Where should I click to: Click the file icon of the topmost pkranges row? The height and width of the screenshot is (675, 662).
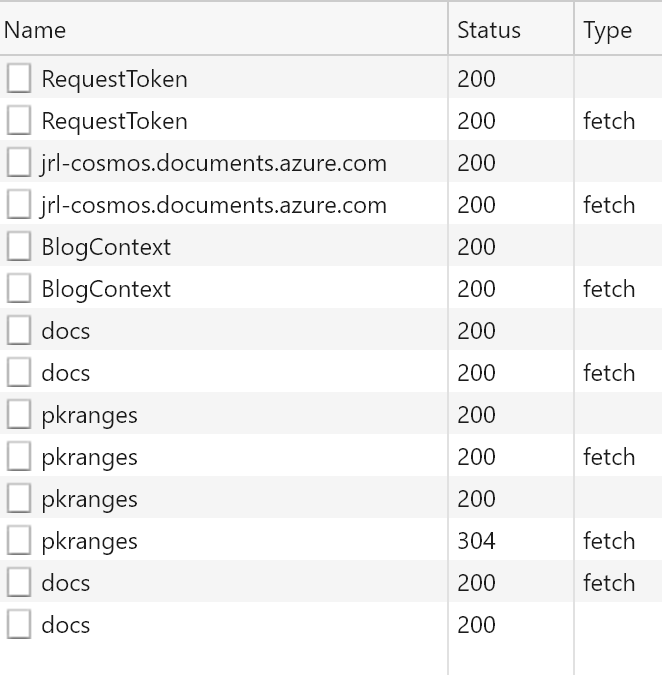18,415
